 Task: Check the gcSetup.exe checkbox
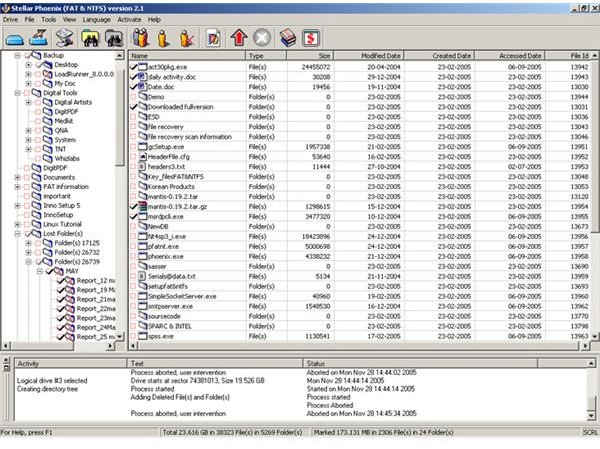[133, 147]
